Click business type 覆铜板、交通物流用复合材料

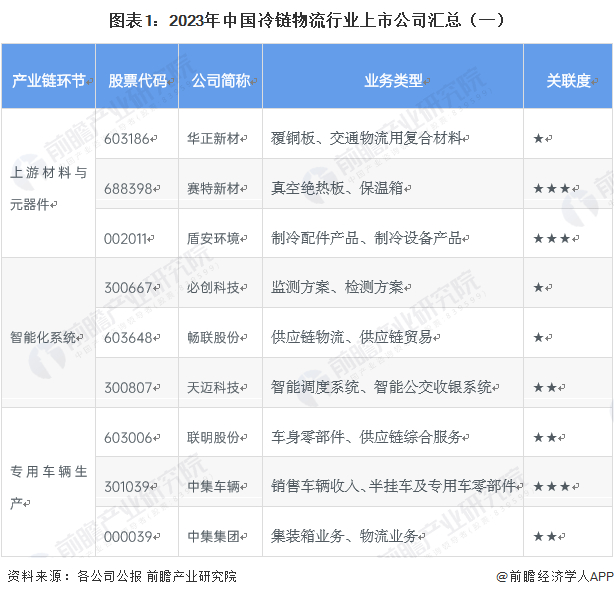(x=366, y=138)
